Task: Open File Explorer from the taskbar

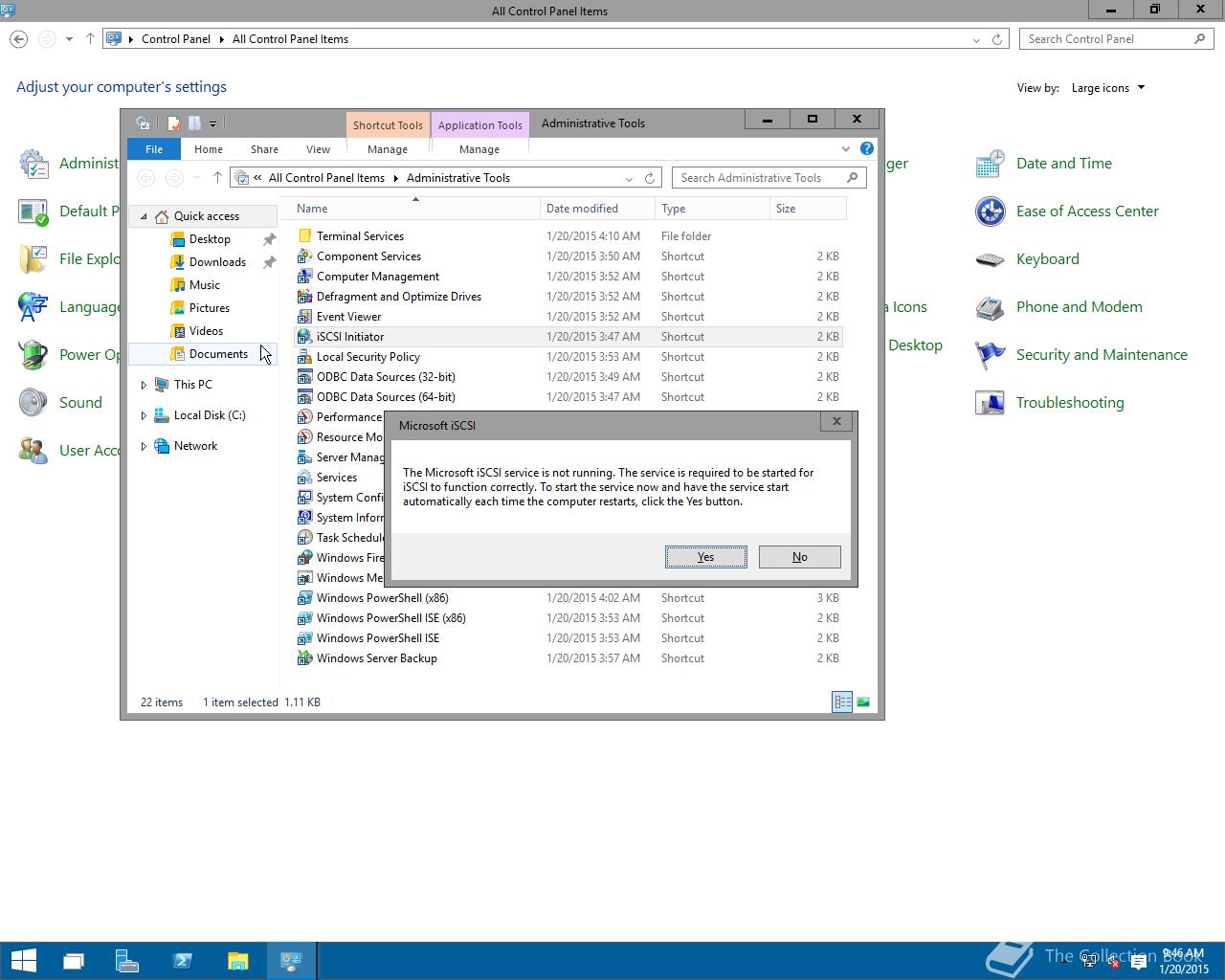Action: (x=237, y=961)
